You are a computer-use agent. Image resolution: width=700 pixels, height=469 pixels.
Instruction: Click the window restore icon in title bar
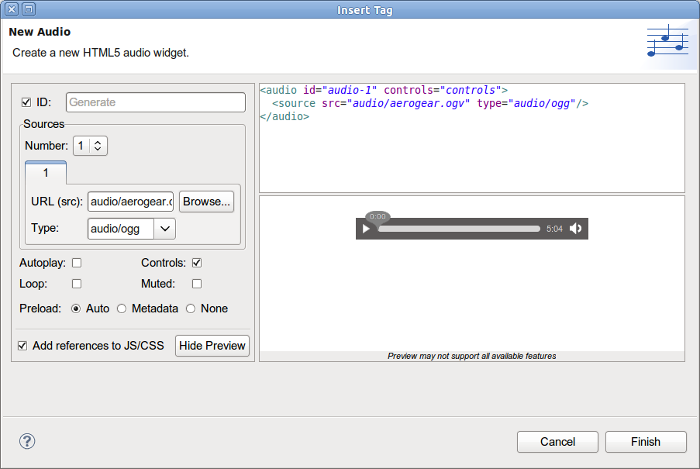pos(29,9)
